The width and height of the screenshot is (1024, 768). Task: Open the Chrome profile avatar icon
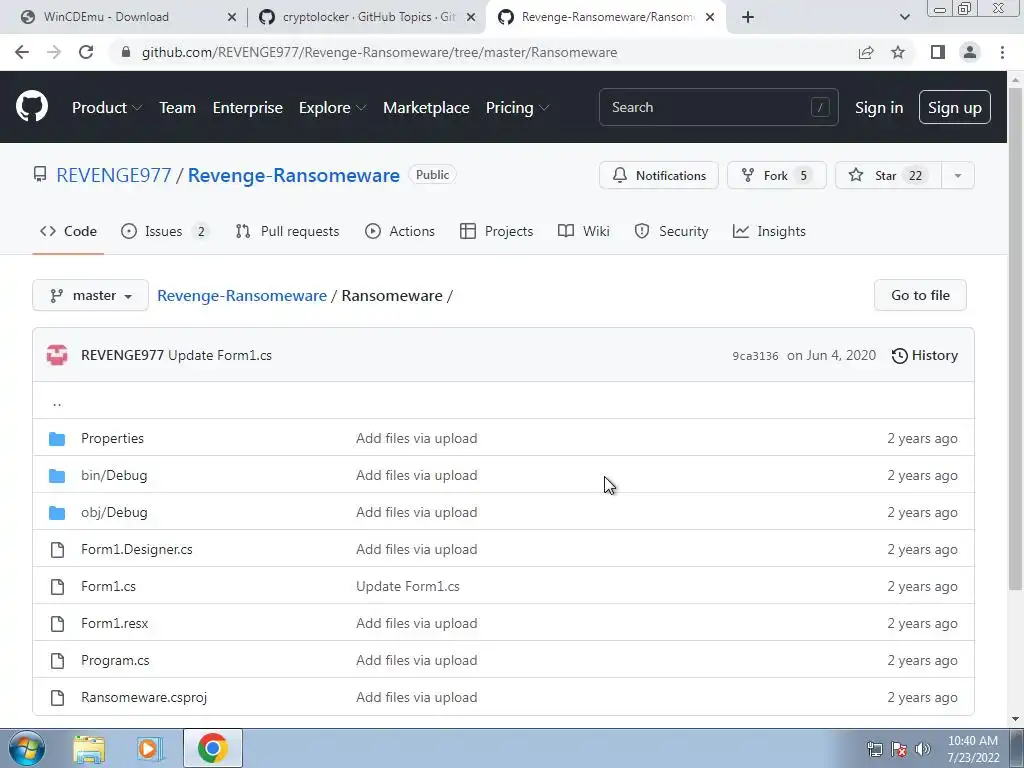[970, 52]
